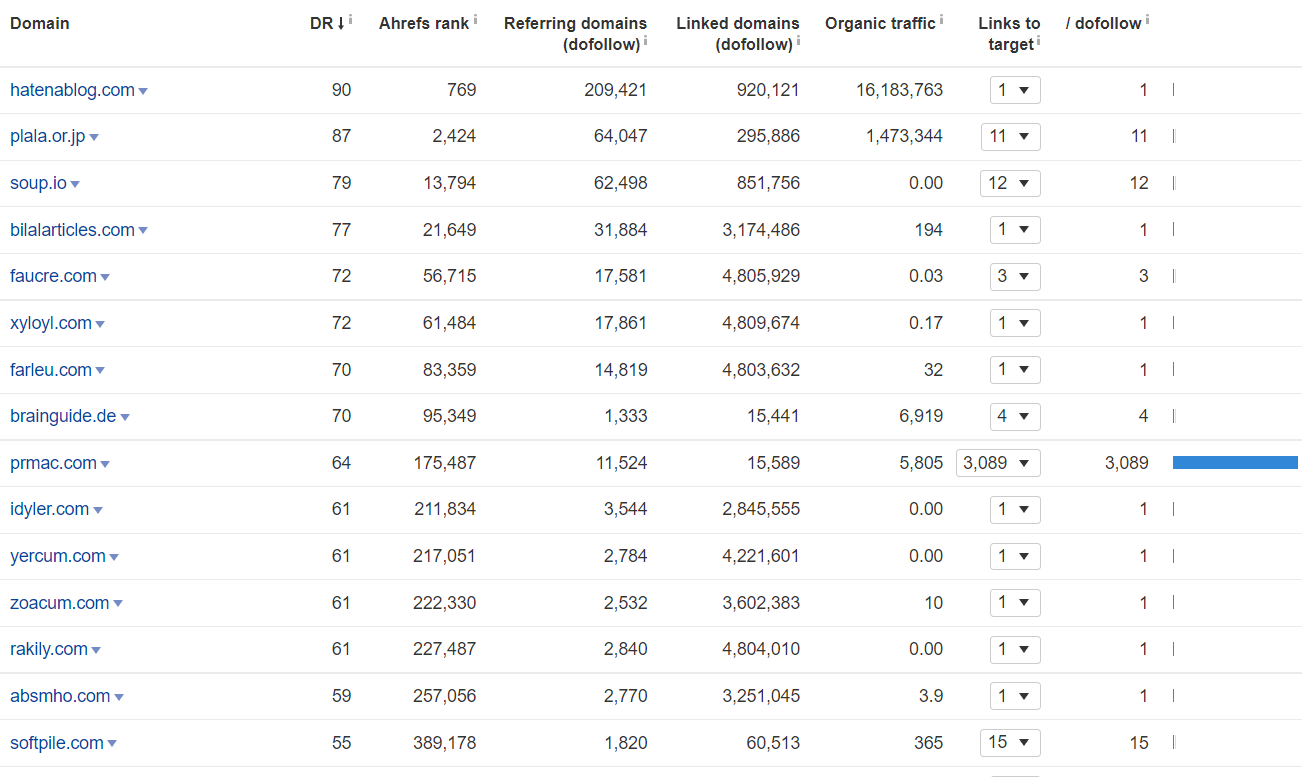The image size is (1302, 777).
Task: Click info icon for Links to target
Action: coord(1038,41)
